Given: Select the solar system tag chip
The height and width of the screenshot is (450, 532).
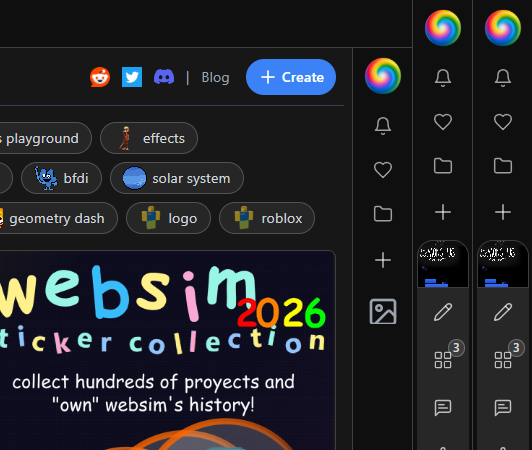Looking at the screenshot, I should [x=177, y=178].
